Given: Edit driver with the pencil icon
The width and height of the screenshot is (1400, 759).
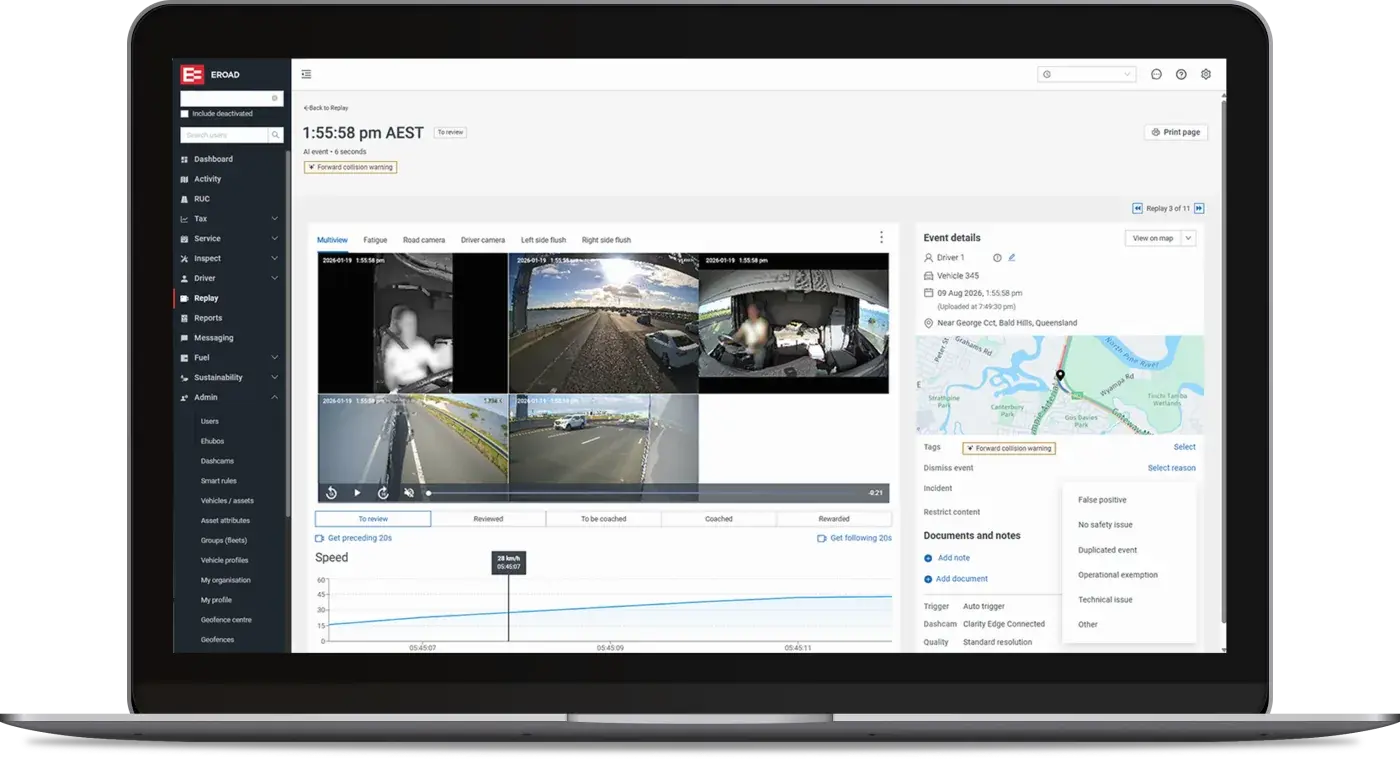Looking at the screenshot, I should click(x=1011, y=257).
